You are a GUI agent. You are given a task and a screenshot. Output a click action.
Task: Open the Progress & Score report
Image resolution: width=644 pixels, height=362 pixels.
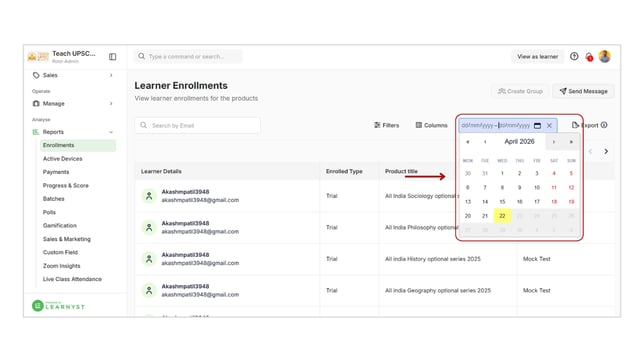(66, 186)
